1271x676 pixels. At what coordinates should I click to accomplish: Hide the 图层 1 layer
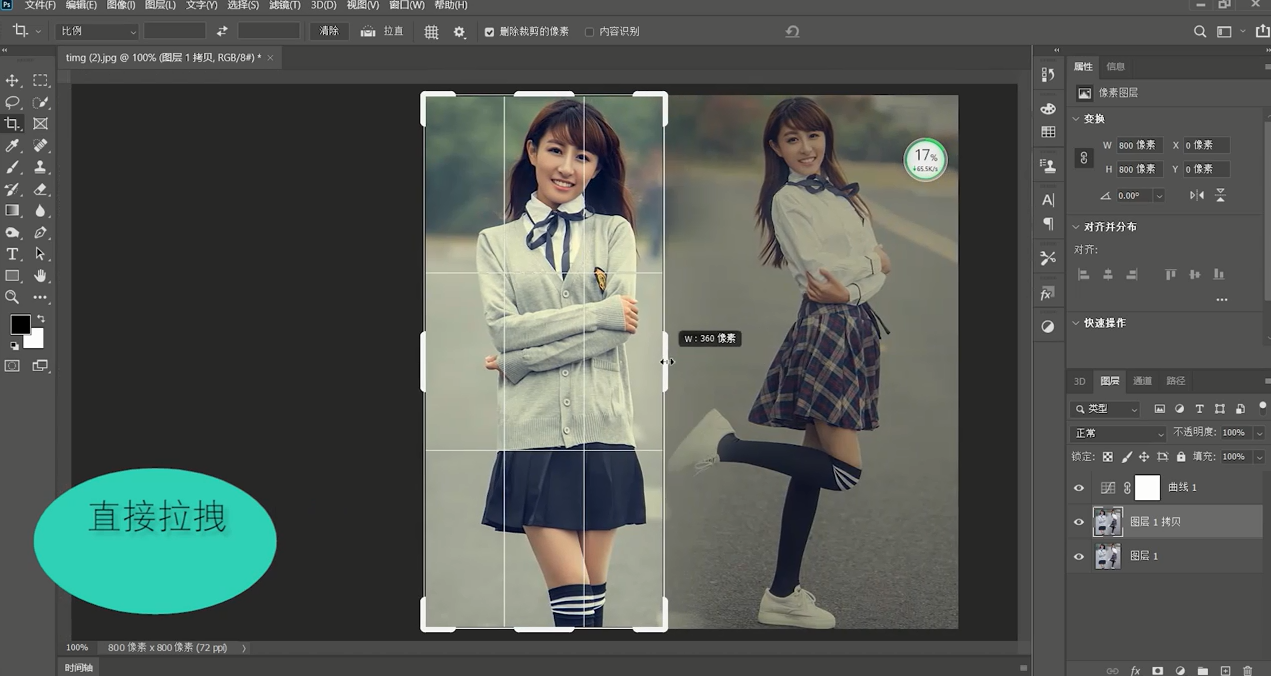tap(1078, 556)
